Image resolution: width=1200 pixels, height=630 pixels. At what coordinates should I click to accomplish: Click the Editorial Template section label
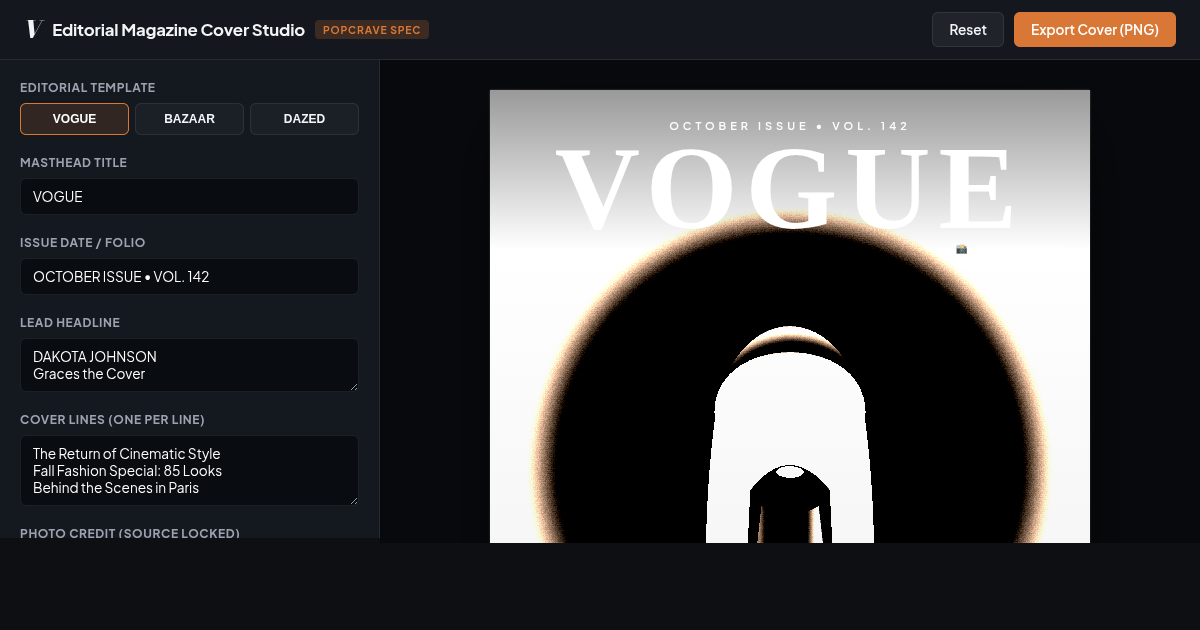pos(88,88)
